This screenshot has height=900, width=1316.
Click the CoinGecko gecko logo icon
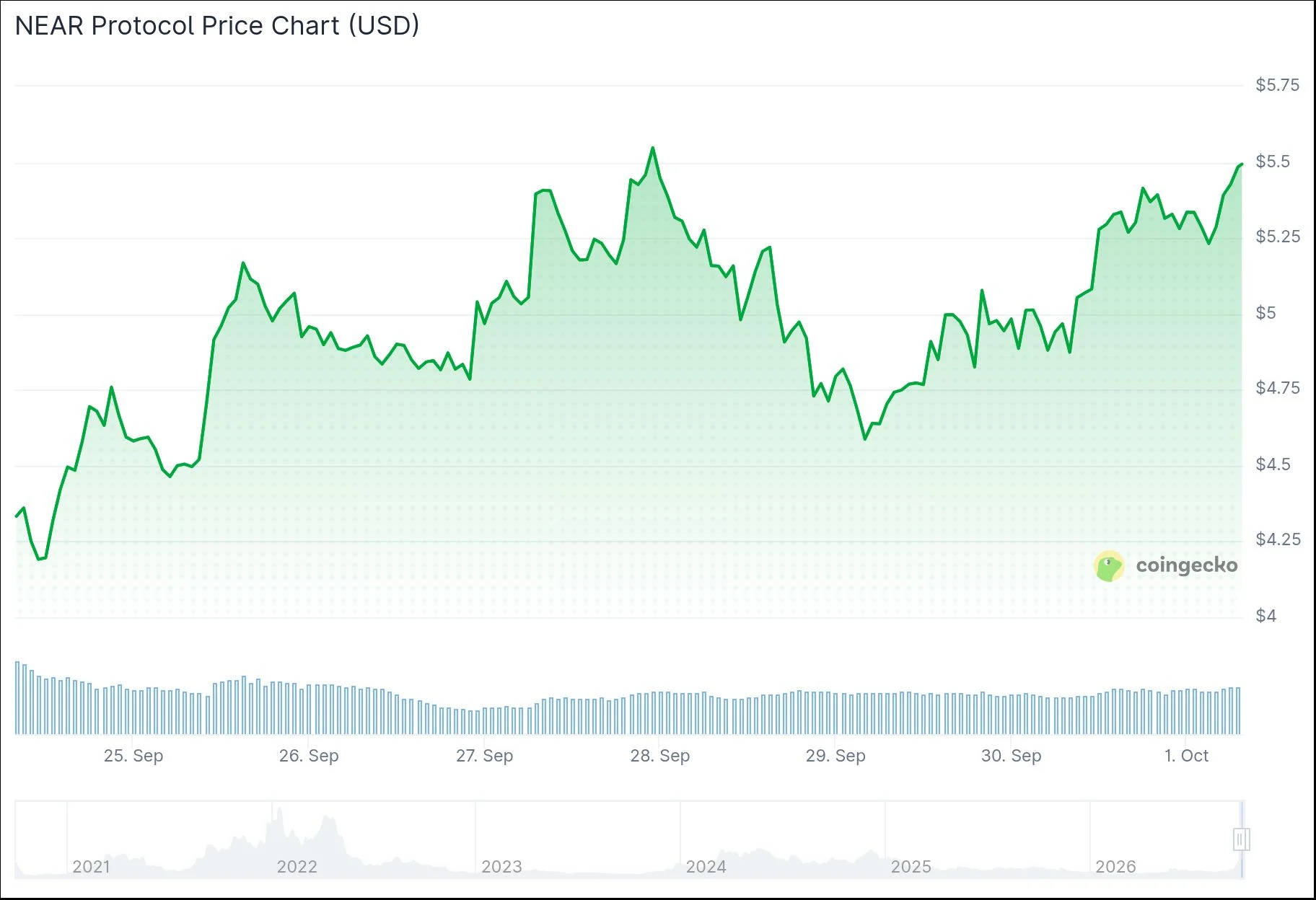coord(1109,566)
